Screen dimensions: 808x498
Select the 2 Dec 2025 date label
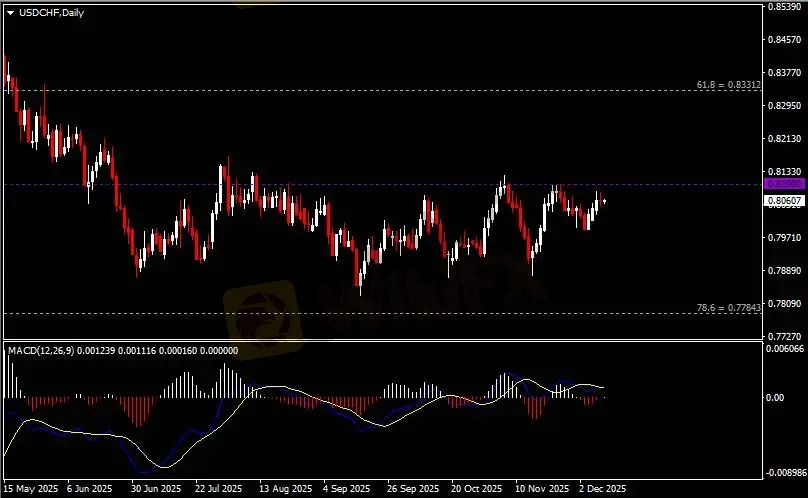click(x=601, y=490)
